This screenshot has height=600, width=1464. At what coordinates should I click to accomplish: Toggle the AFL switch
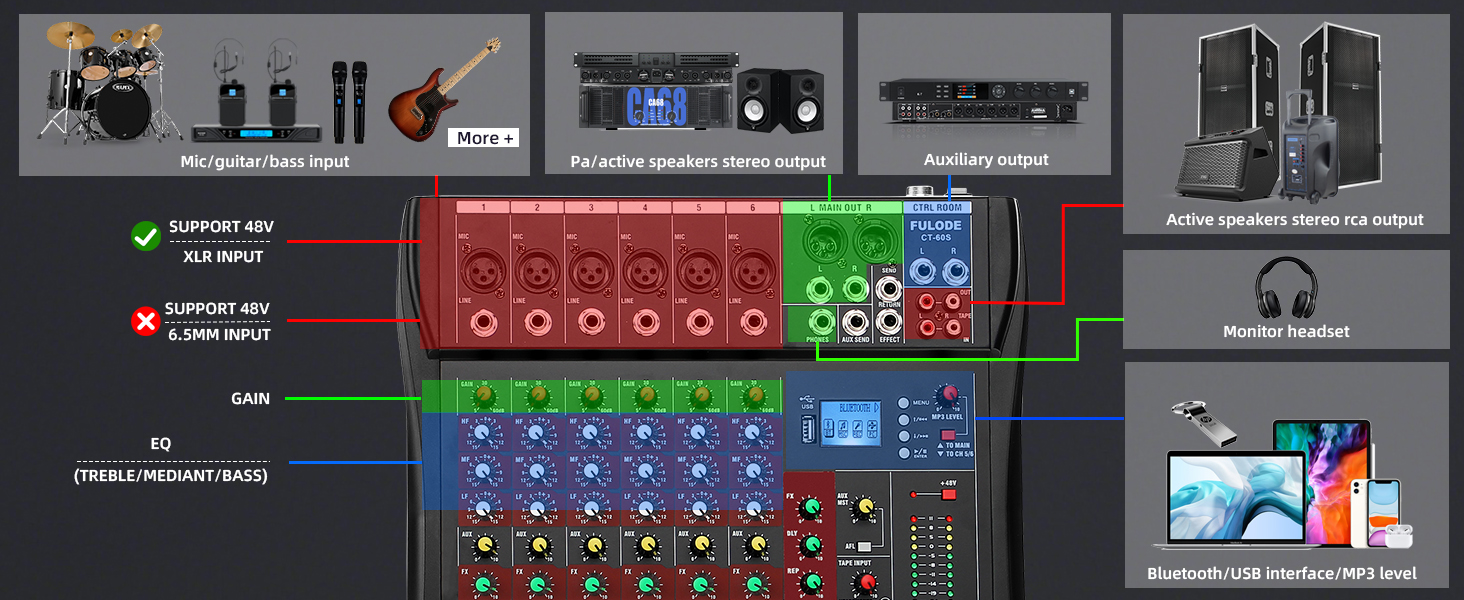864,546
